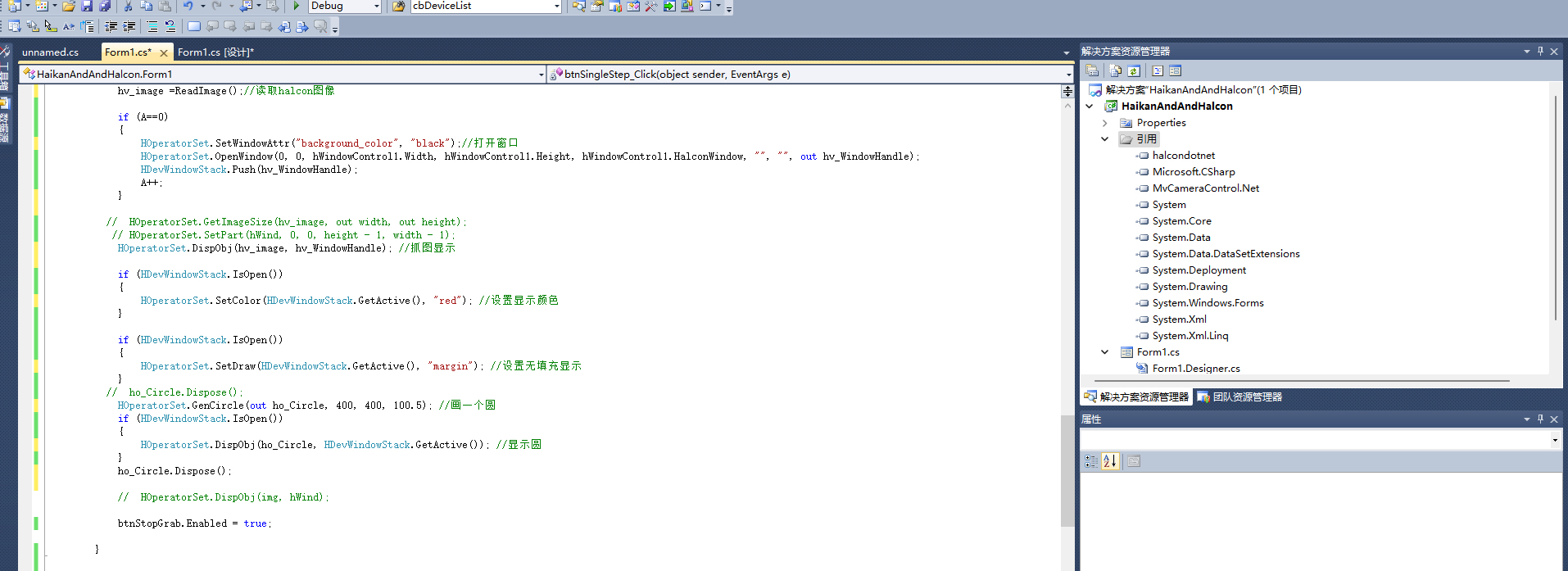Switch to the 团队资源管理器 tab
The image size is (1568, 571).
pos(1239,397)
